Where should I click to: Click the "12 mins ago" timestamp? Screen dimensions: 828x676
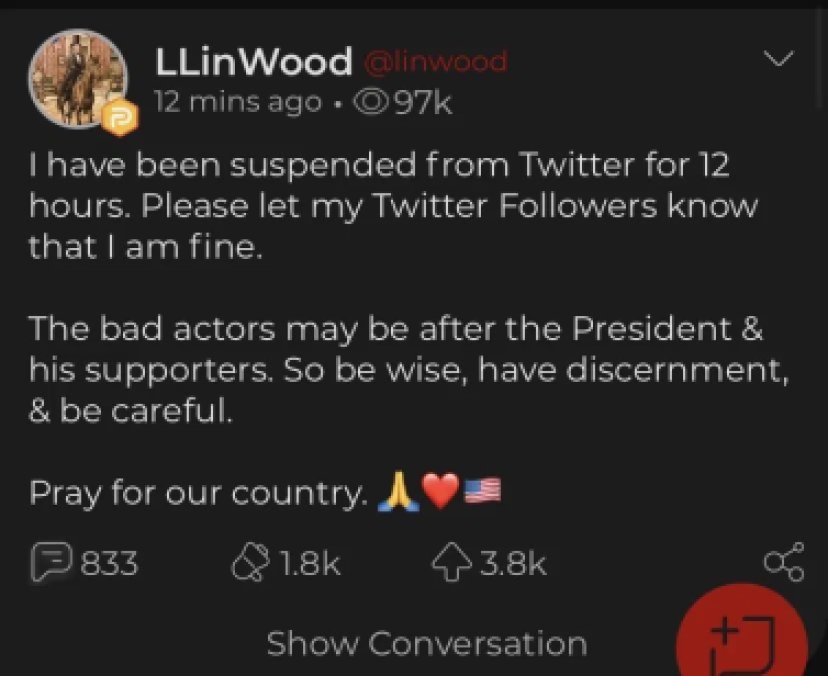(x=238, y=103)
